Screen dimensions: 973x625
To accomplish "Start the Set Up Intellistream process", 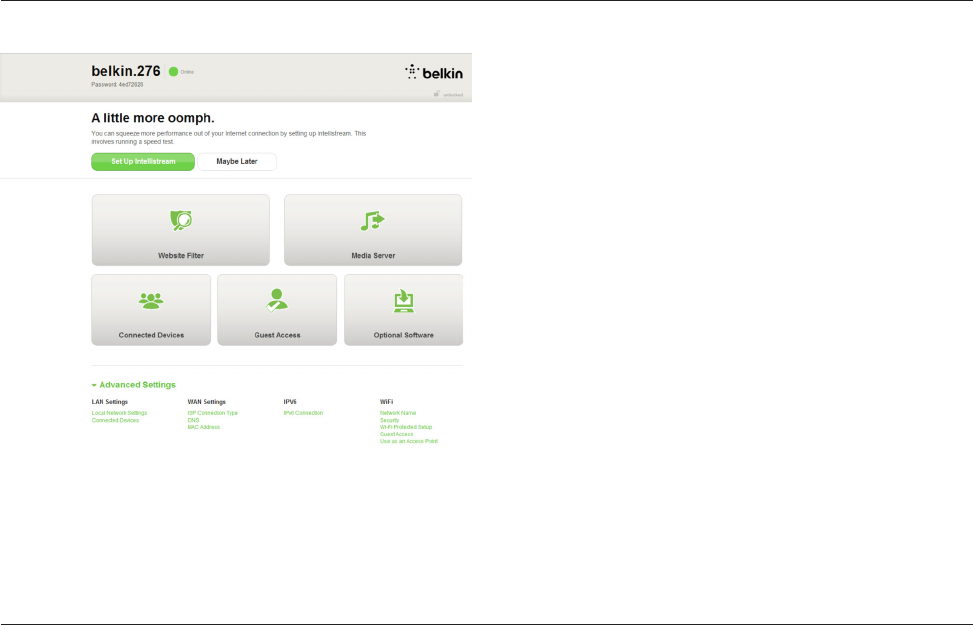I will [143, 161].
